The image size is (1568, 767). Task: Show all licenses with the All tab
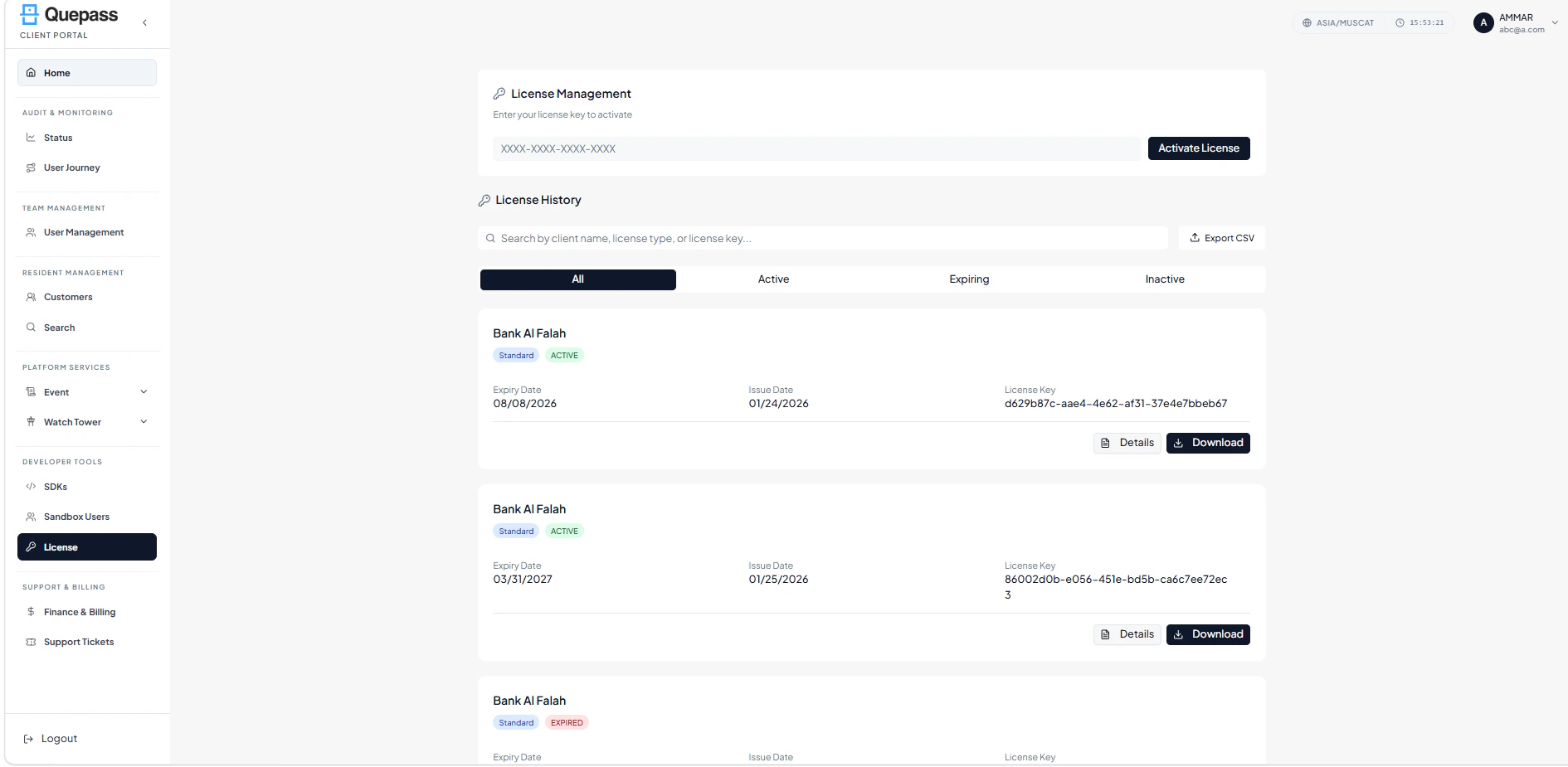pyautogui.click(x=578, y=279)
